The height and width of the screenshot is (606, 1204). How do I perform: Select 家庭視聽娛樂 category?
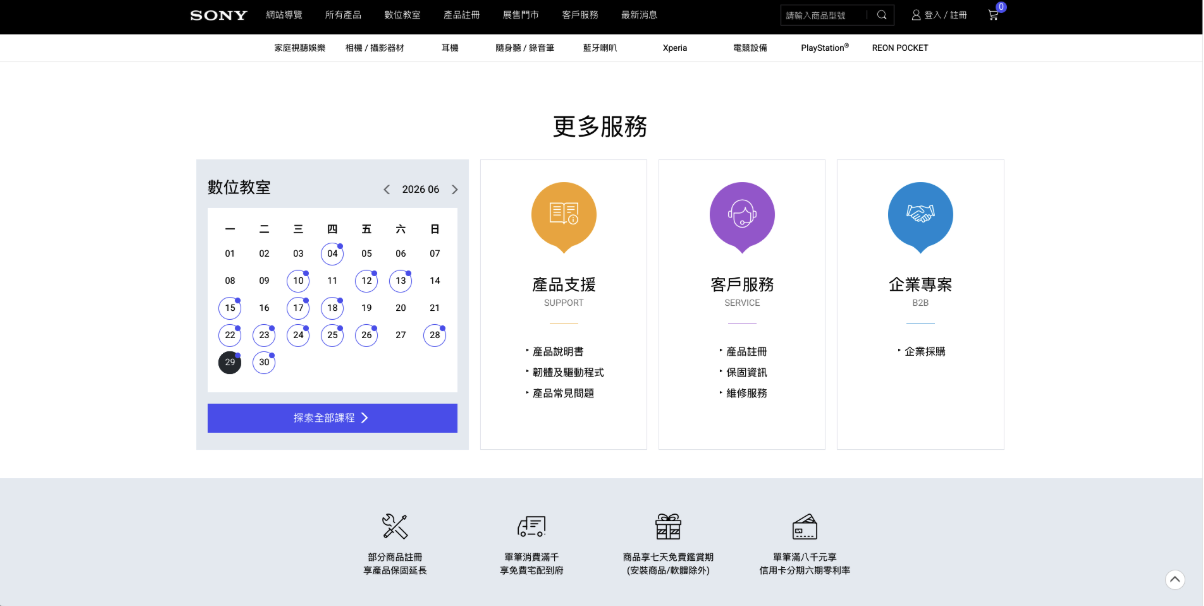[x=300, y=48]
